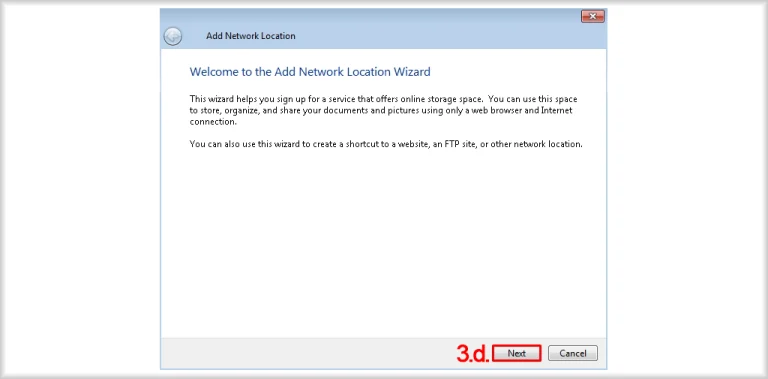This screenshot has width=768, height=379.
Task: Click the word Wizard in the blue heading
Action: coord(411,72)
